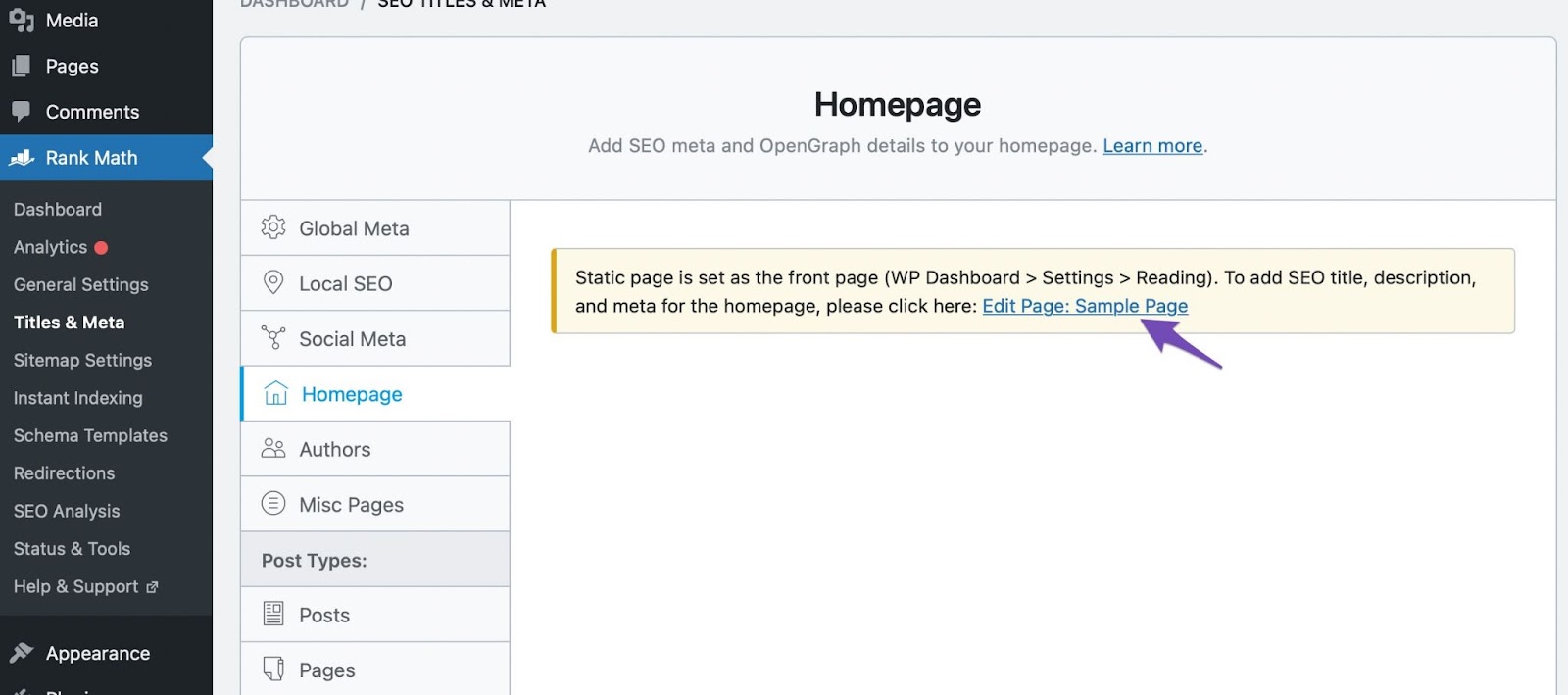Screen dimensions: 1568x695
Task: Switch to the Local SEO tab
Action: tap(375, 283)
